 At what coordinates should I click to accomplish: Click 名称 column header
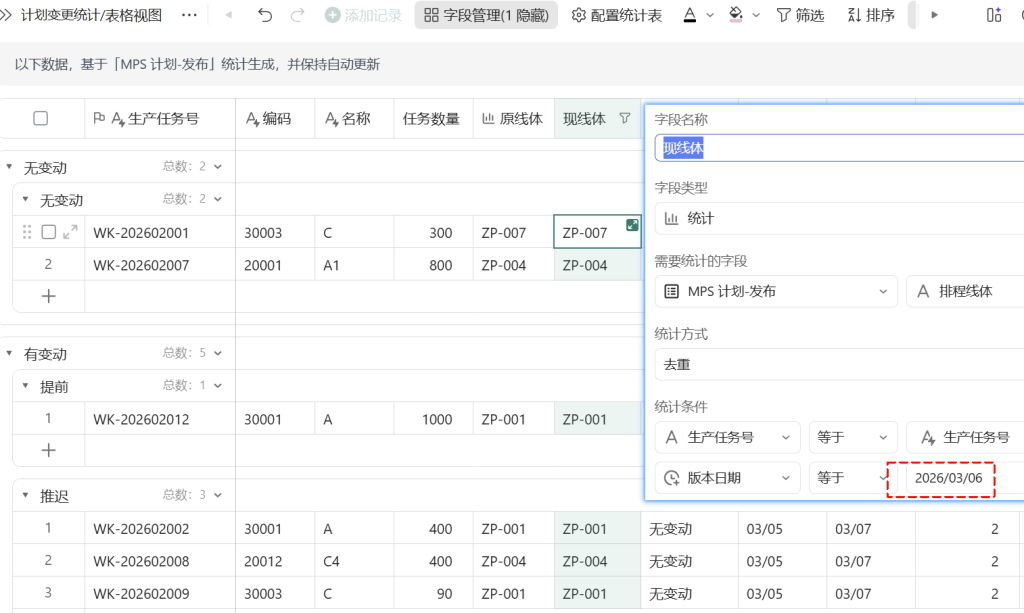(354, 118)
